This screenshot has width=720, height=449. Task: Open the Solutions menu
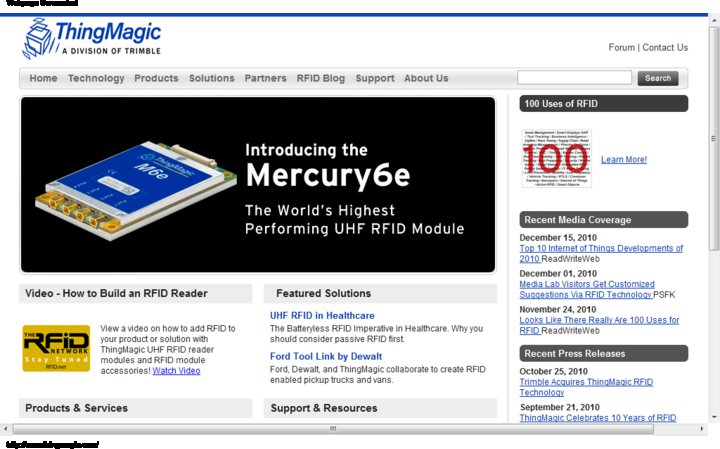coord(212,78)
